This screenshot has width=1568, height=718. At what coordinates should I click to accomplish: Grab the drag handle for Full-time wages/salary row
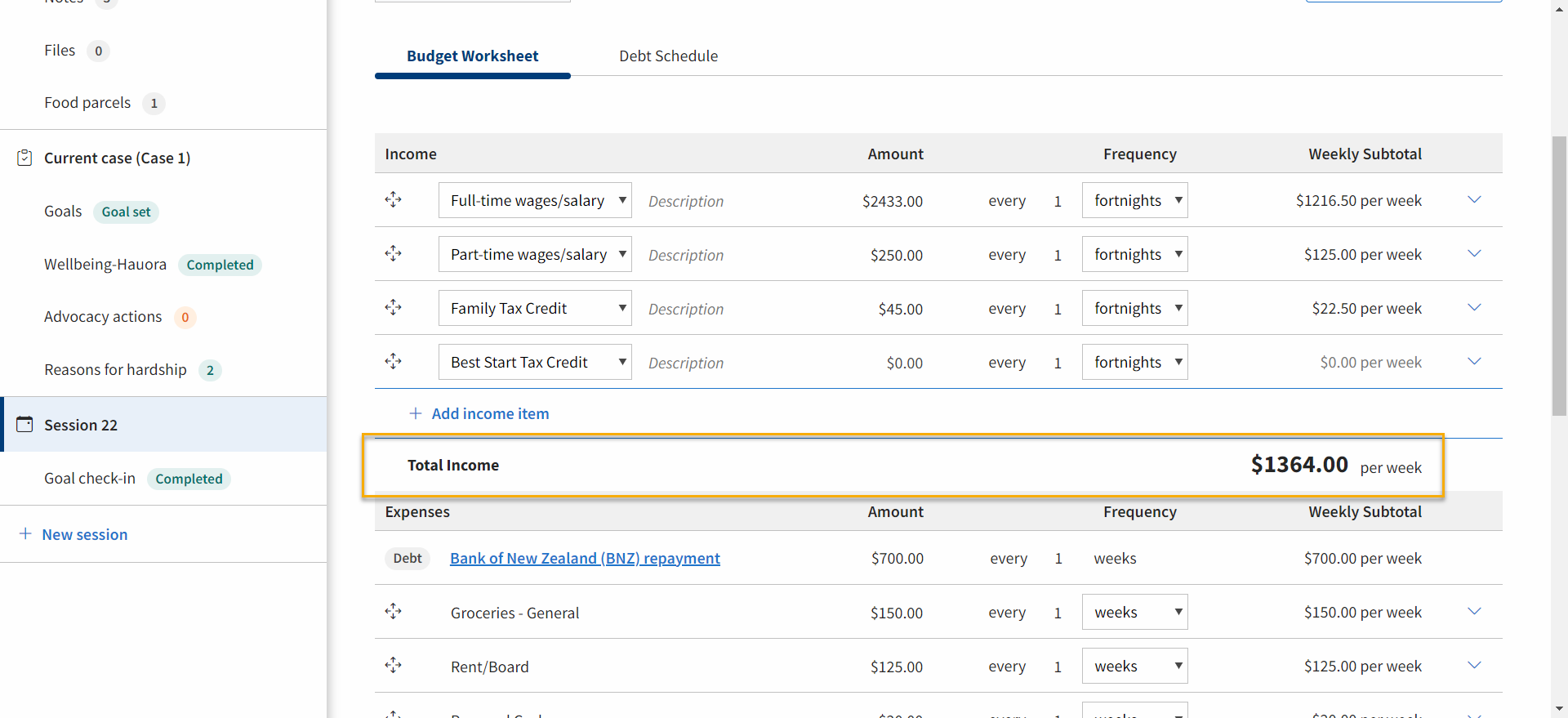(x=393, y=199)
